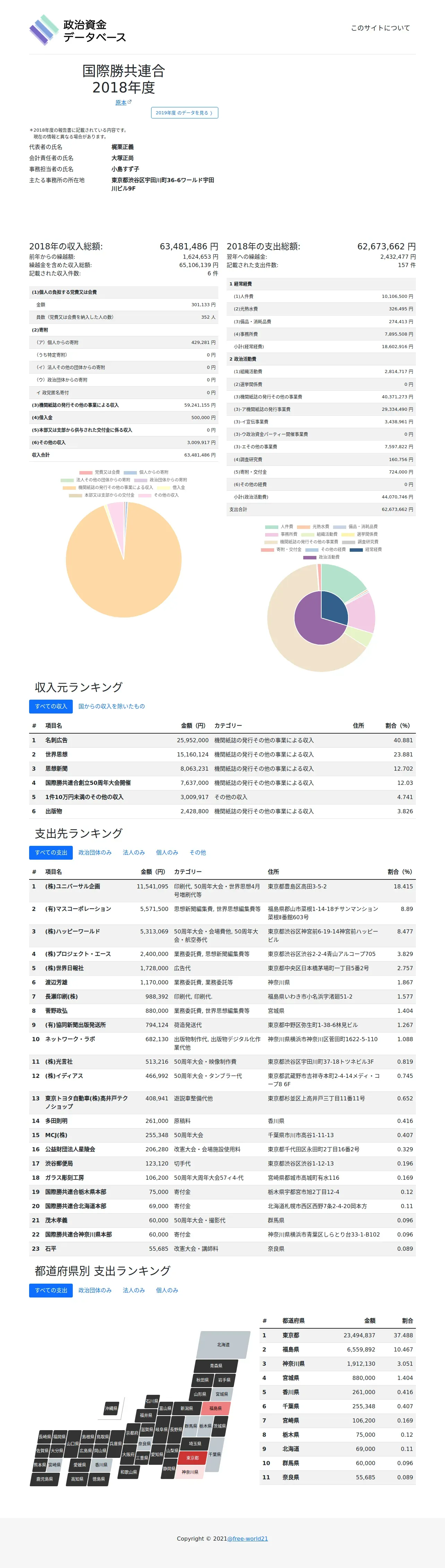Image resolution: width=445 pixels, height=1568 pixels.
Task: Switch to 個人のみ in prefecture ranking
Action: [167, 1290]
